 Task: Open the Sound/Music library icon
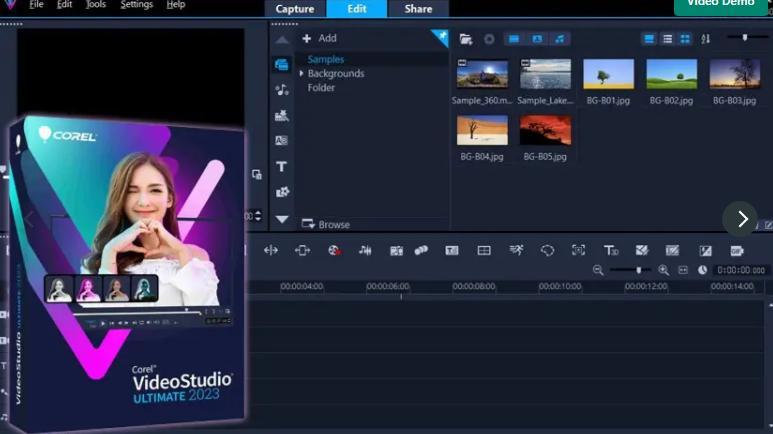tap(281, 90)
